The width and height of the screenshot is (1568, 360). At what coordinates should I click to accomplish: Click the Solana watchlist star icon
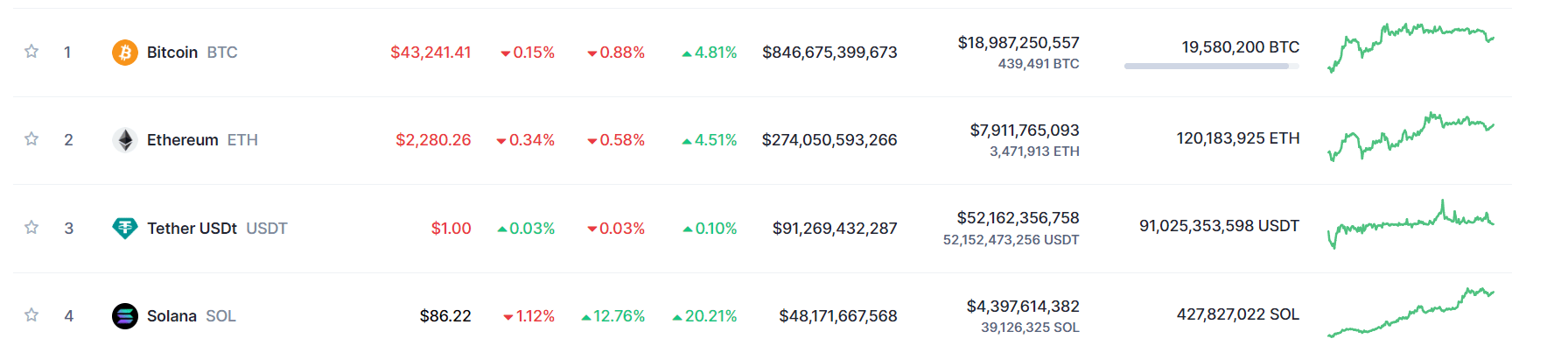pyautogui.click(x=31, y=315)
